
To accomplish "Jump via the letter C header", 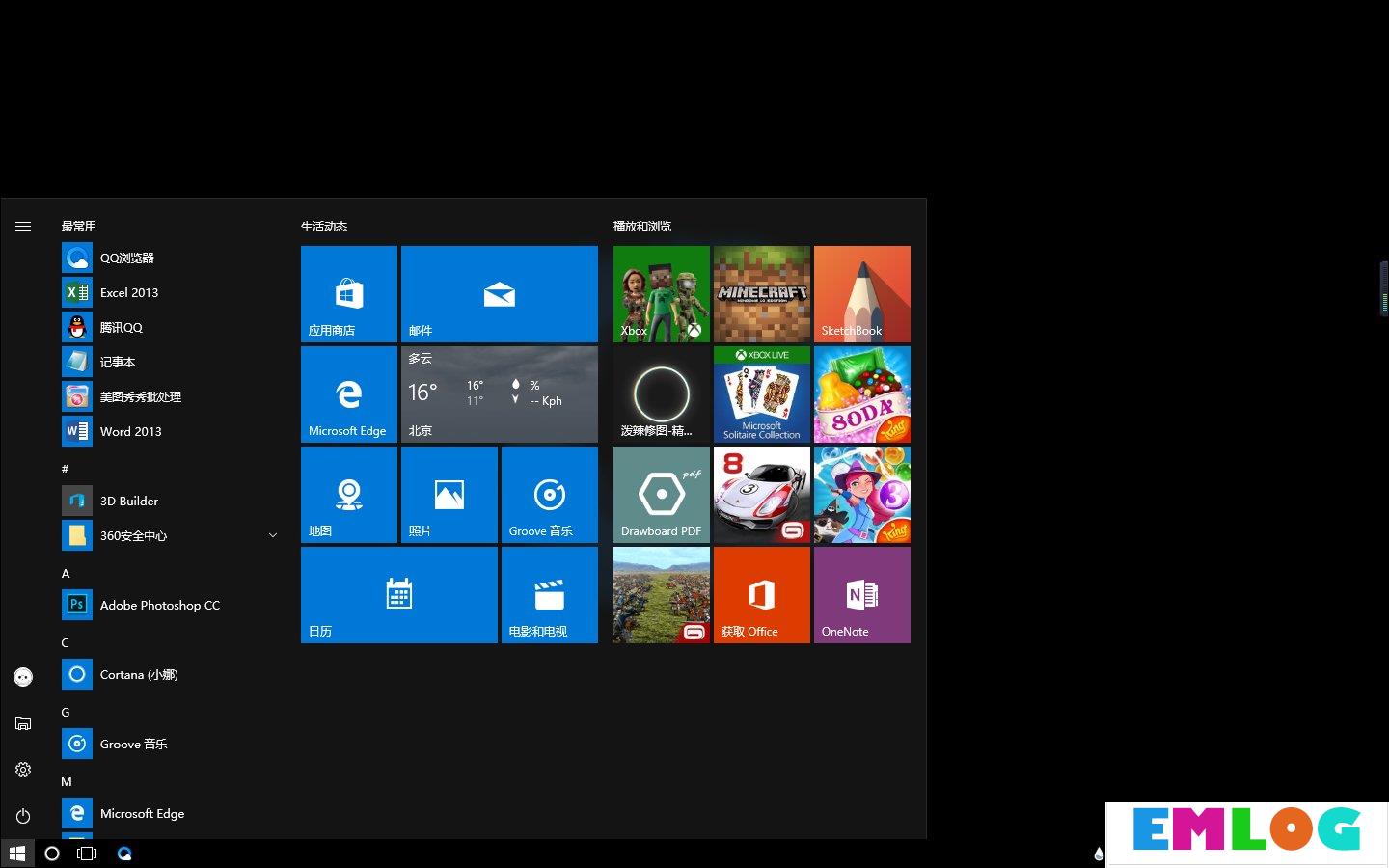I will pos(66,642).
